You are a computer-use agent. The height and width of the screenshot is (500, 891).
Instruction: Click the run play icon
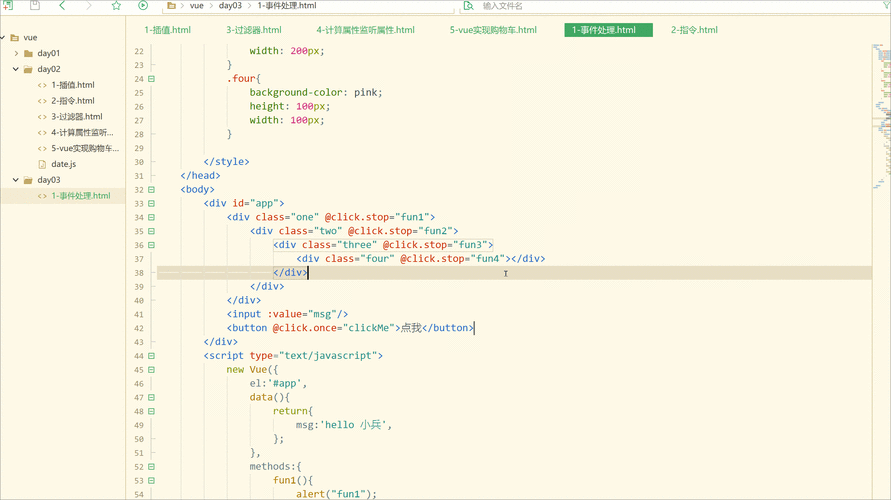click(143, 6)
